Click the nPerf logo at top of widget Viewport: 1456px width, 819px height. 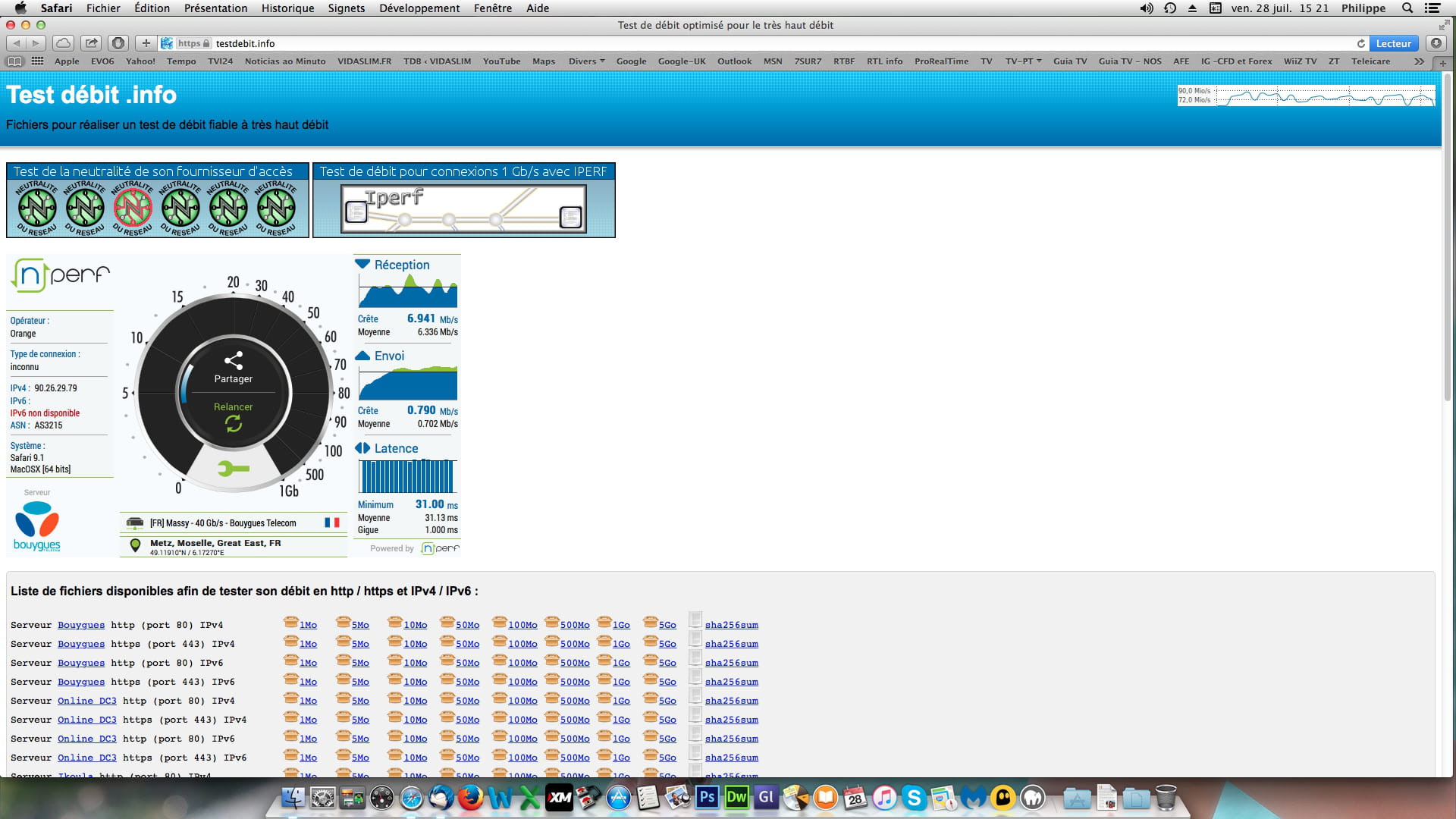(61, 275)
